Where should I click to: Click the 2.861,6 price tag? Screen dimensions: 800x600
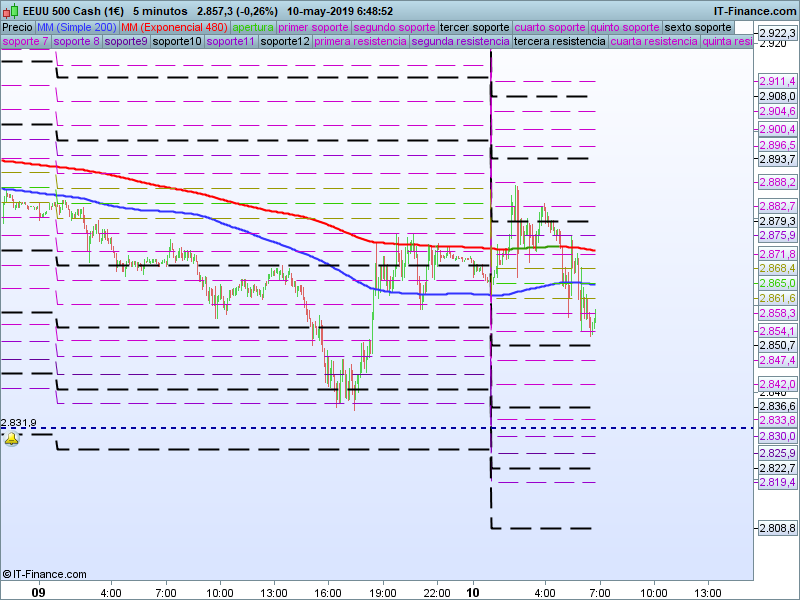[777, 298]
